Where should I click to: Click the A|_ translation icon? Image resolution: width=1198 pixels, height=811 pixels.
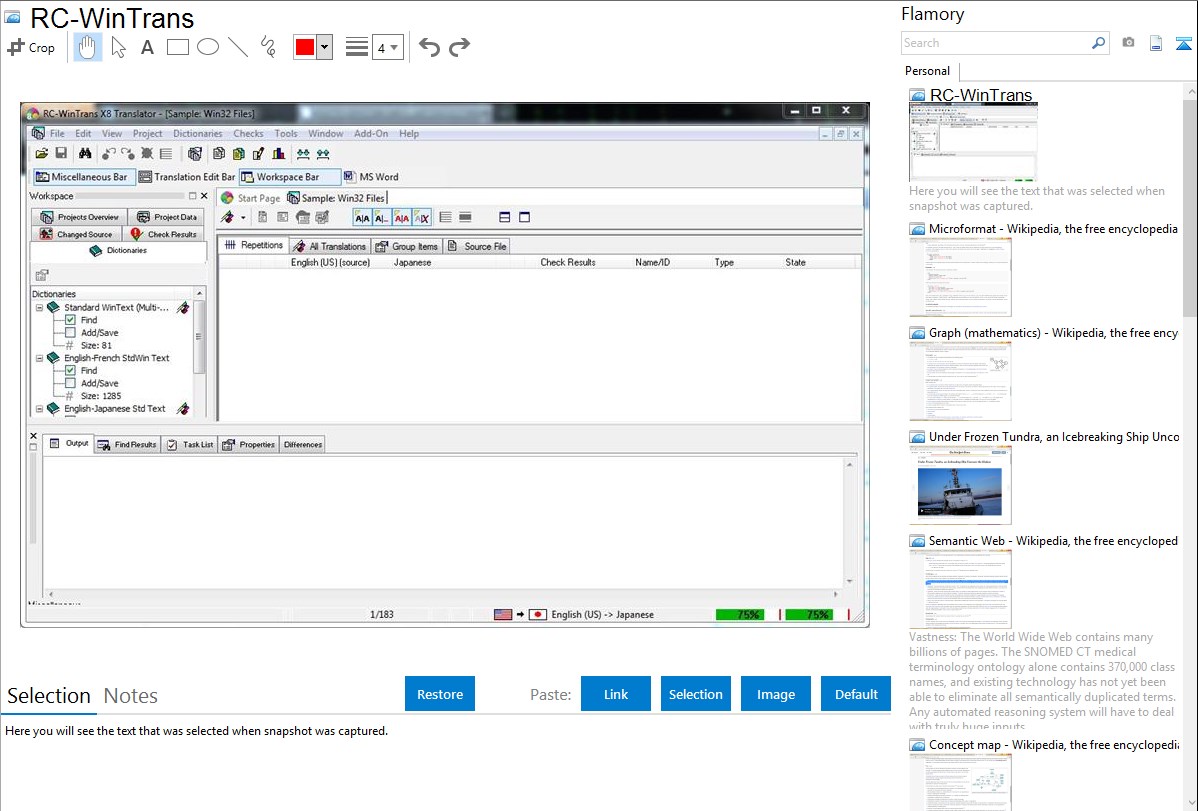pos(382,218)
